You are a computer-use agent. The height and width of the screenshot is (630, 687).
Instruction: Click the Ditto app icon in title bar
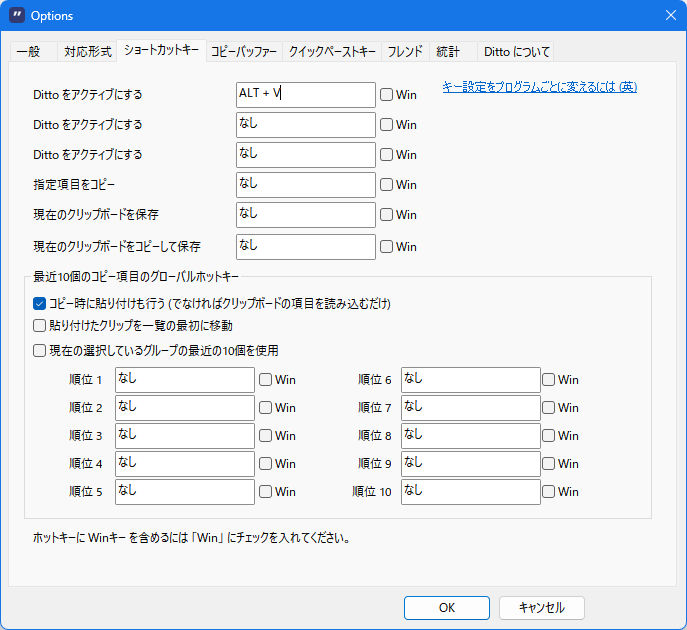[17, 15]
